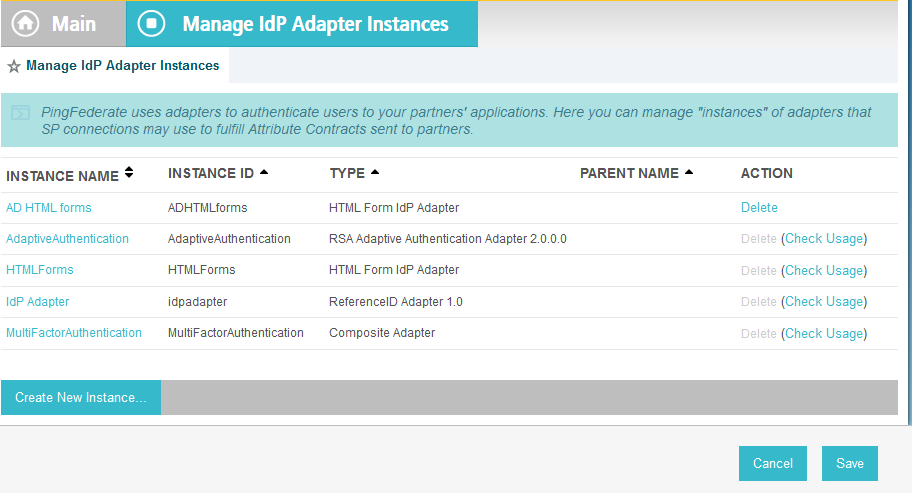
Task: Sort by Parent Name arrow
Action: (689, 172)
